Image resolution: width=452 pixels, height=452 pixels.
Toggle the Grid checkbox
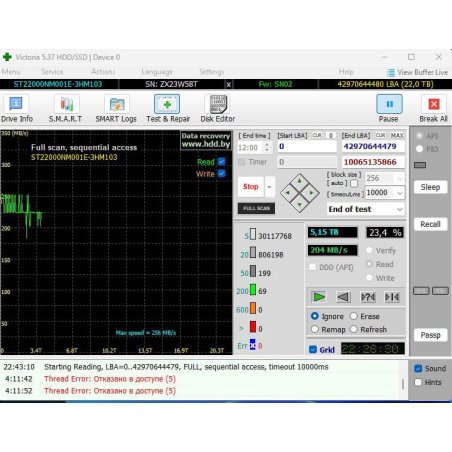313,349
